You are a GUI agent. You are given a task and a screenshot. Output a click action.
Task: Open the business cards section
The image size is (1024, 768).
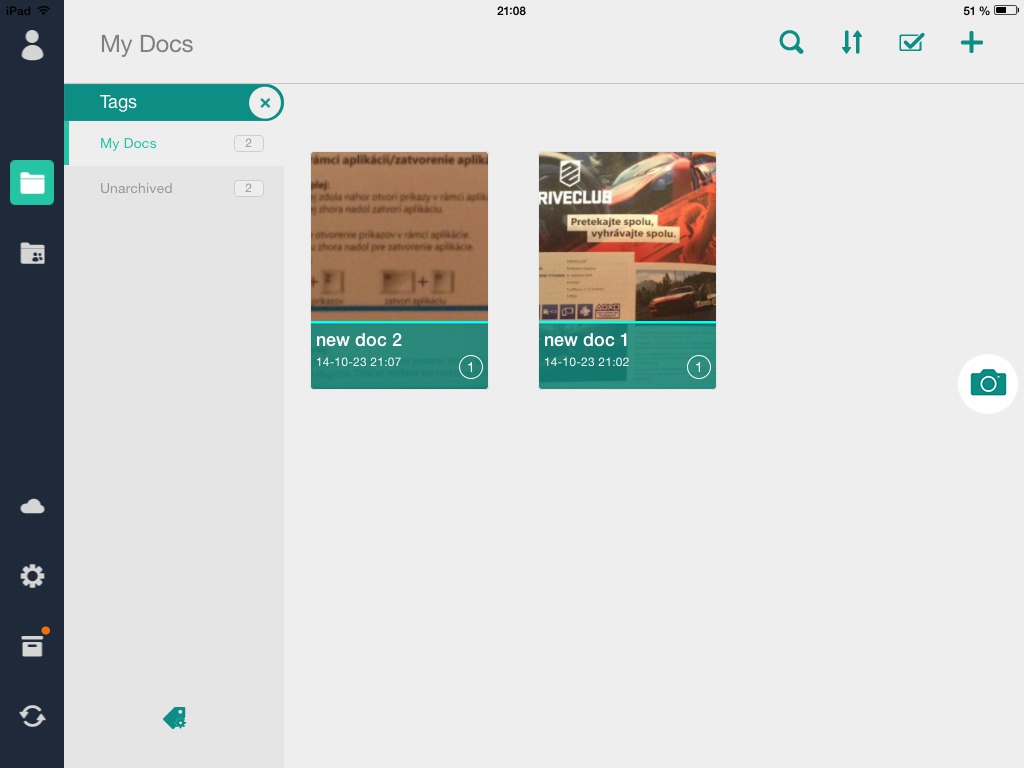[32, 254]
